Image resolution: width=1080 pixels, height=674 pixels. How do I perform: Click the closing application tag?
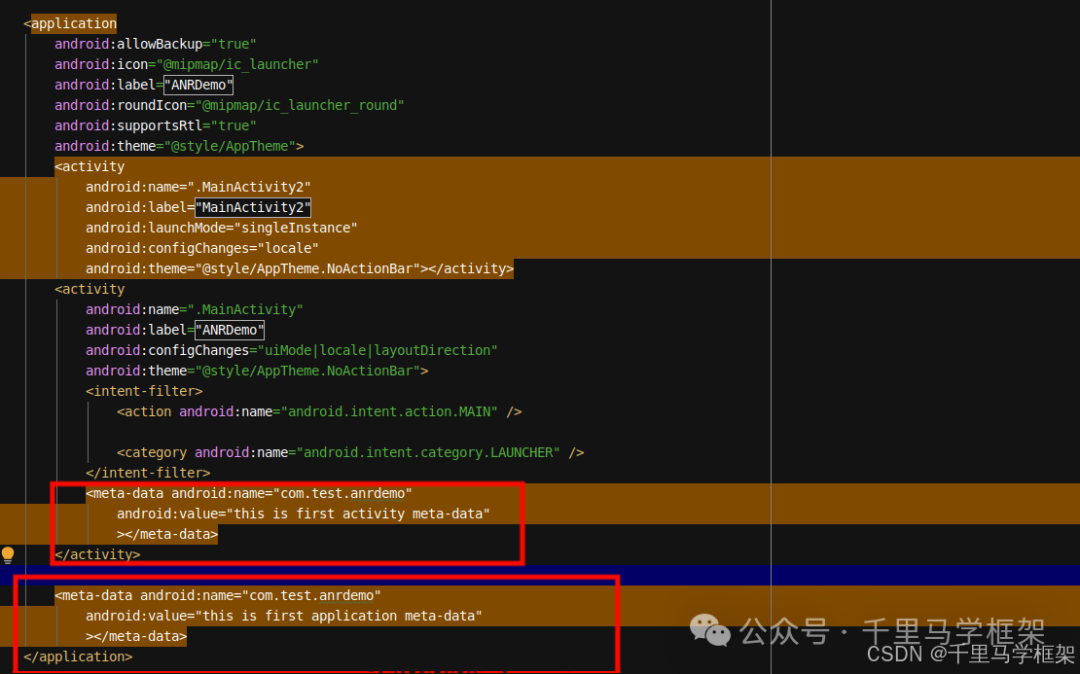[x=77, y=657]
